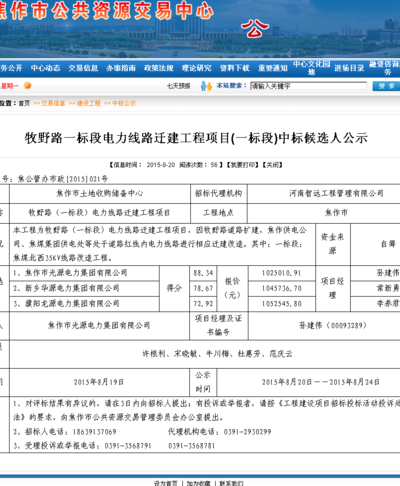Screen dimensions: 400x486
Task: Click the document number 焦公管办市政[2015]021号
Action: 63,179
